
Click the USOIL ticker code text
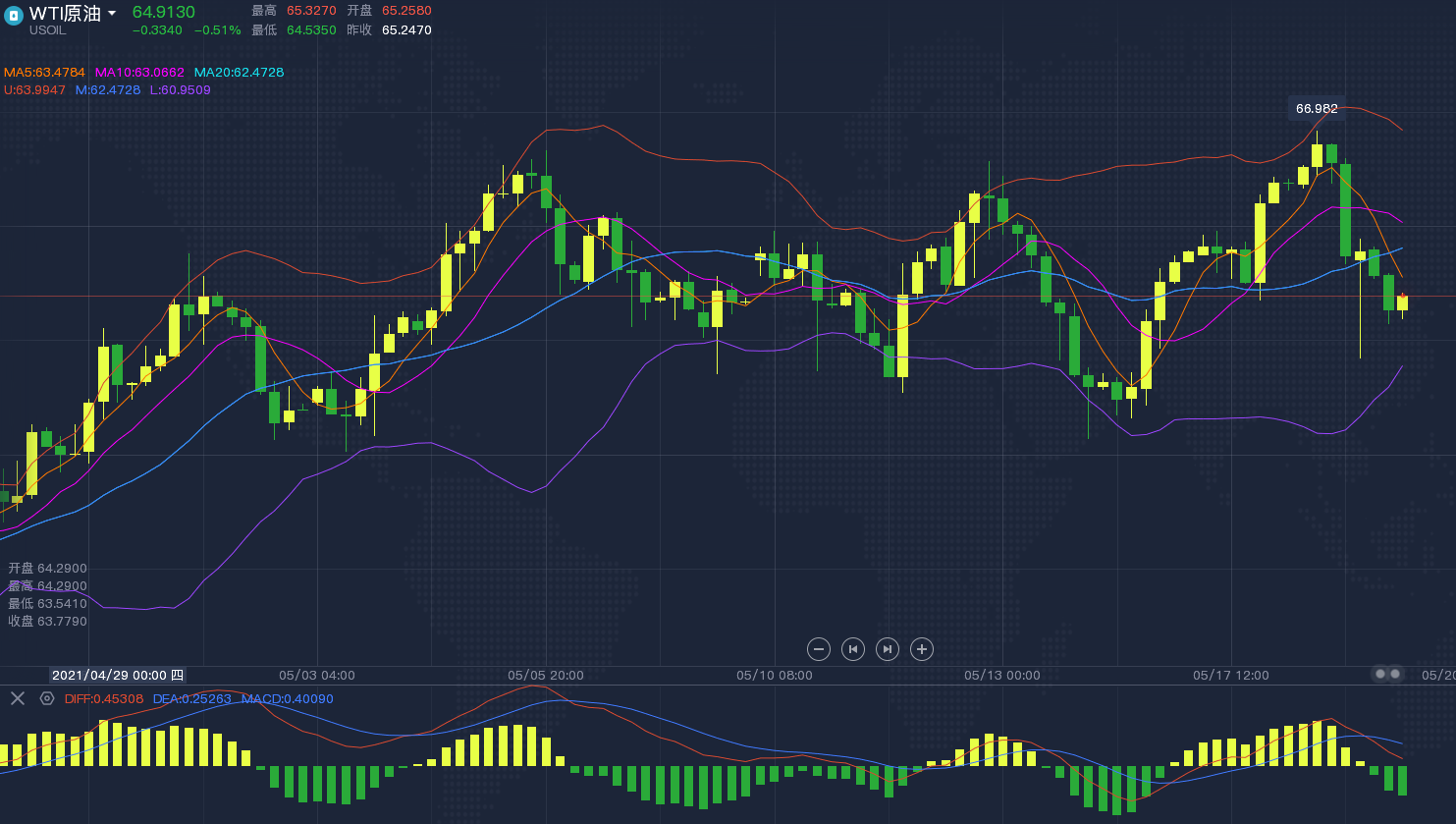[47, 30]
